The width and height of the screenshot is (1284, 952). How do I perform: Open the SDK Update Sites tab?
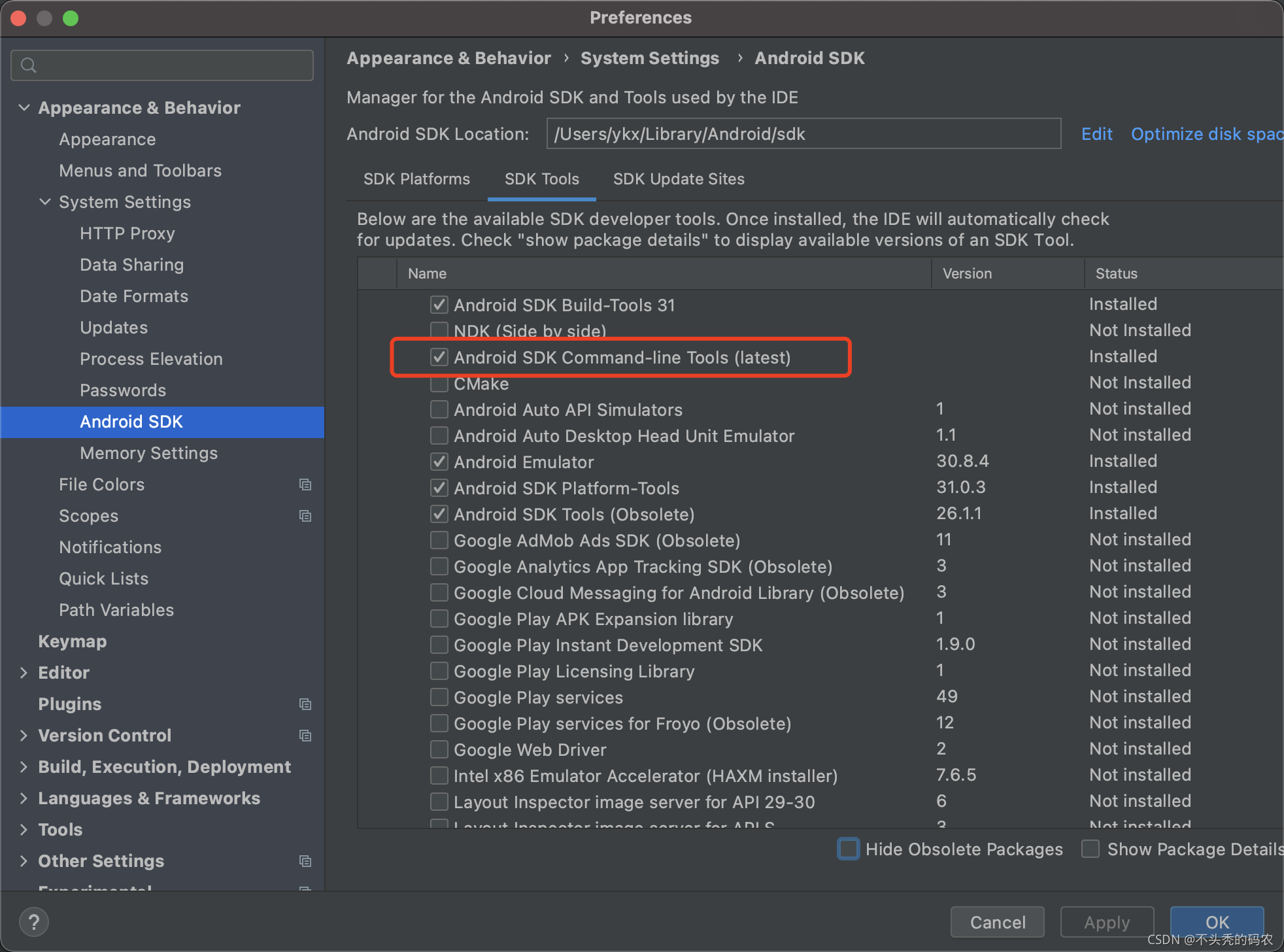(679, 179)
